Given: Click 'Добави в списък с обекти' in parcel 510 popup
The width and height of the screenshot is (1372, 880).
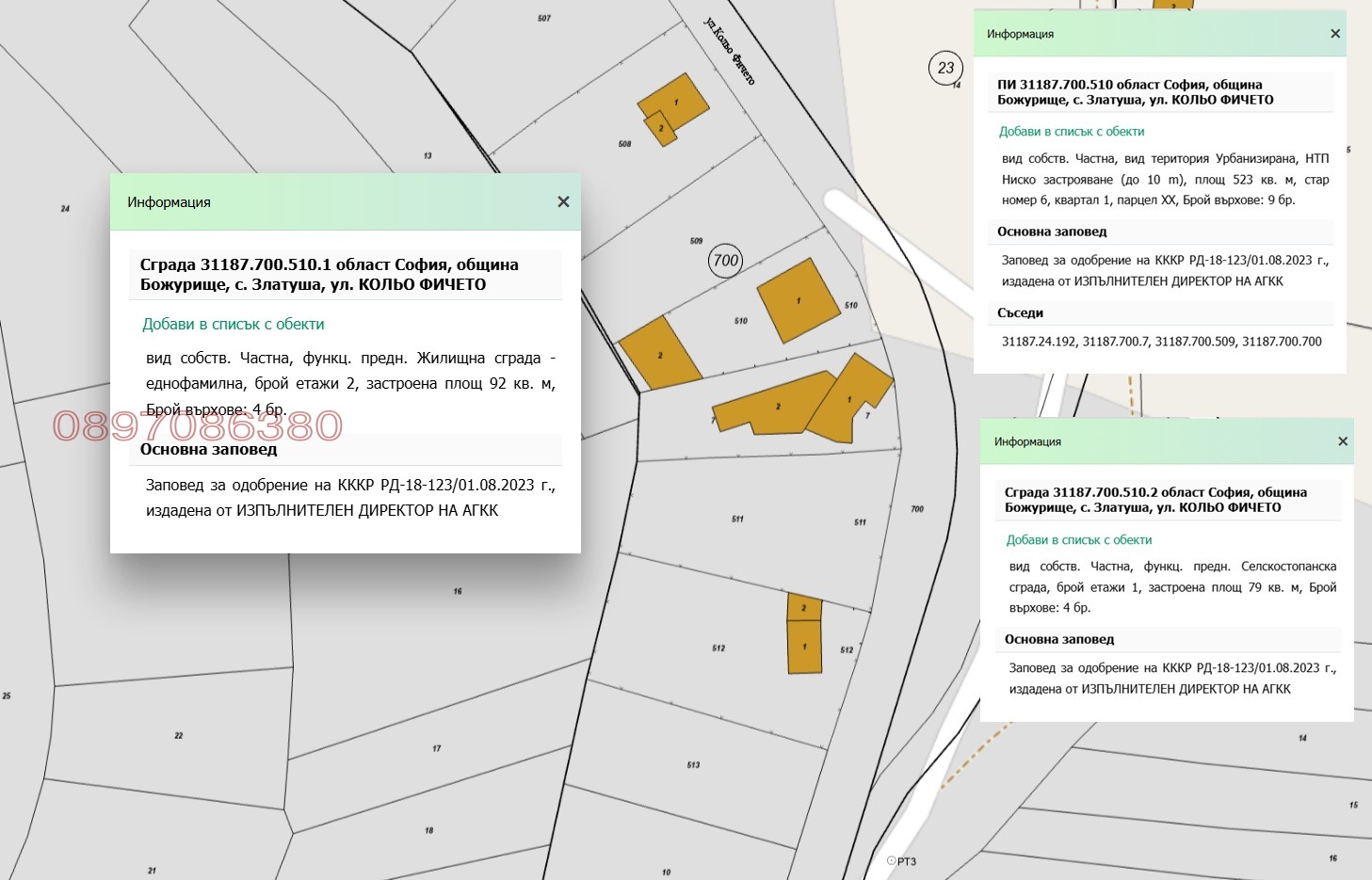Looking at the screenshot, I should coord(1072,132).
